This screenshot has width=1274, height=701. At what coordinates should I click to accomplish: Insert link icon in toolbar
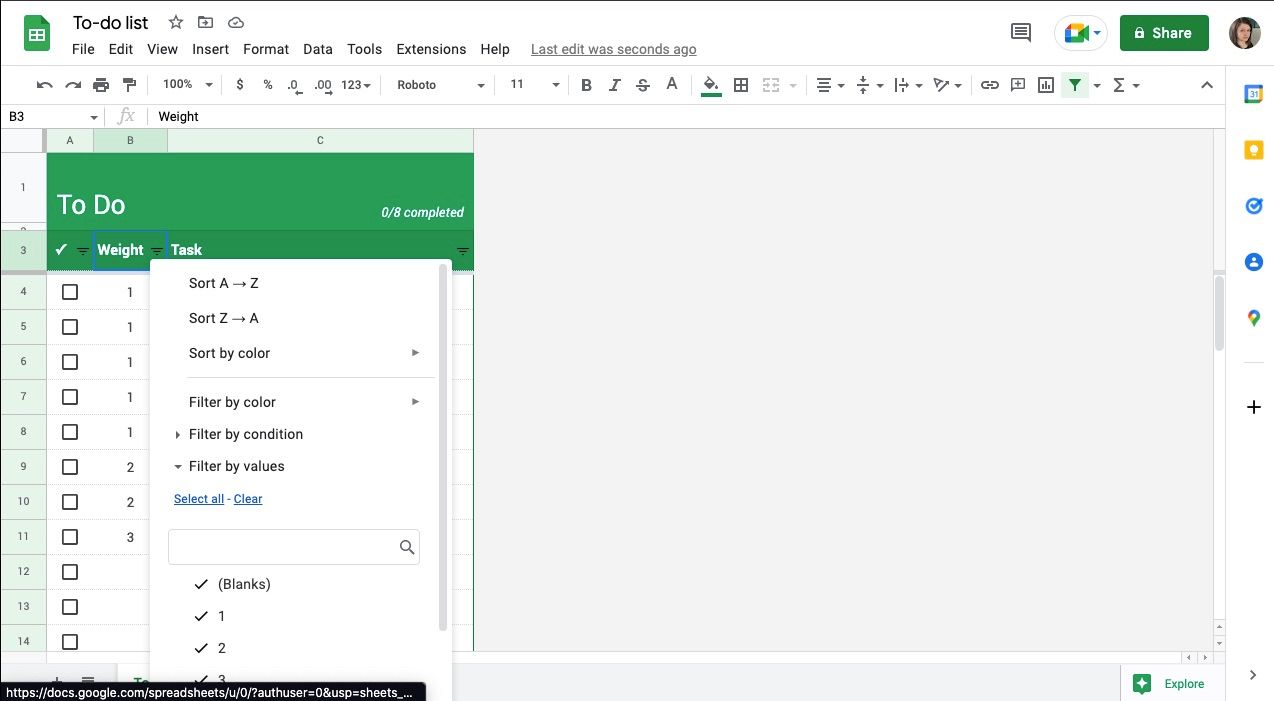pos(990,85)
